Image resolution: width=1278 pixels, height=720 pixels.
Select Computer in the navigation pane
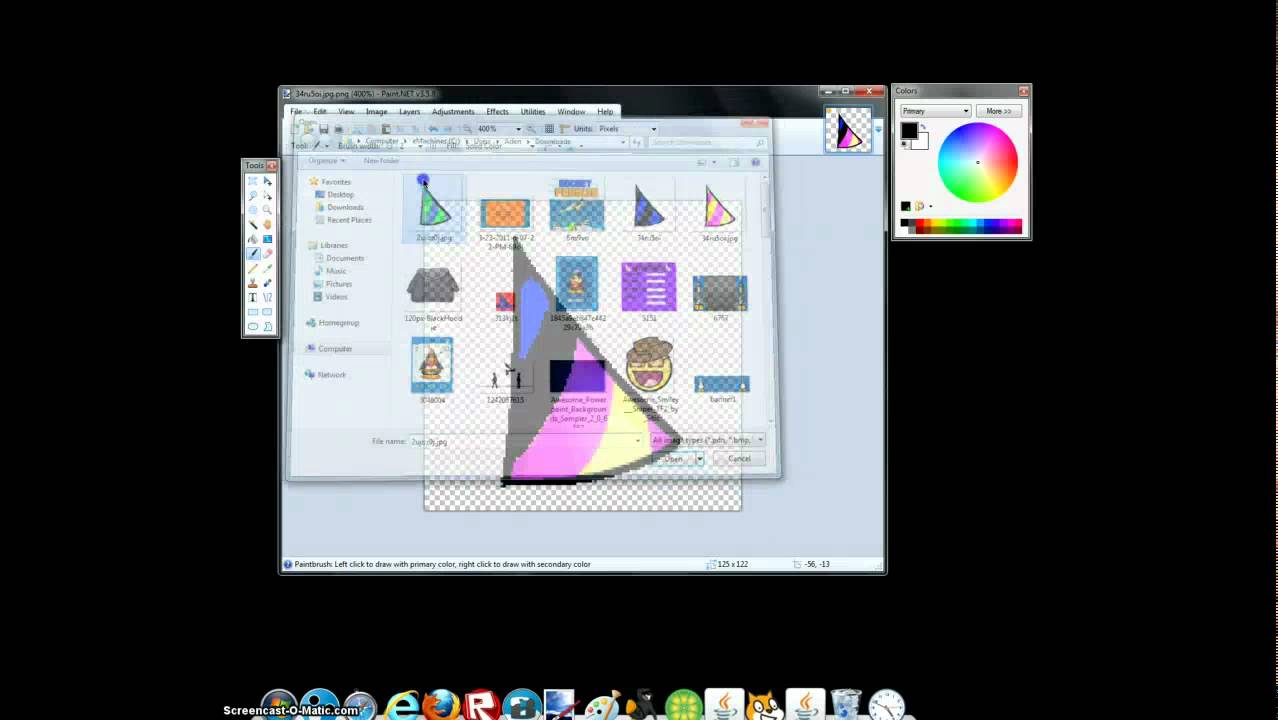point(335,349)
